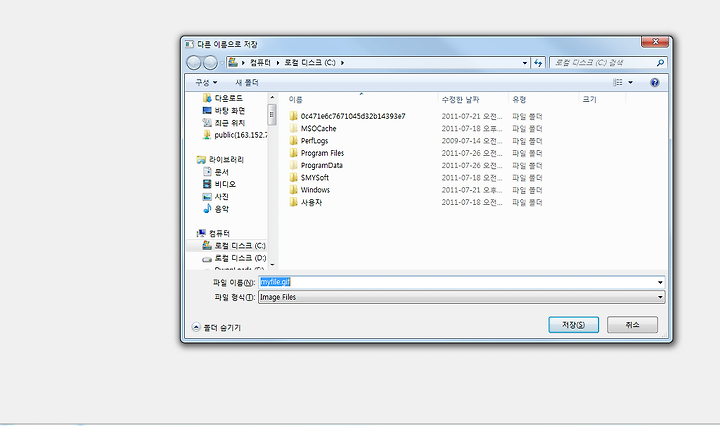Click the search magnifier icon
This screenshot has width=720, height=426.
click(660, 63)
